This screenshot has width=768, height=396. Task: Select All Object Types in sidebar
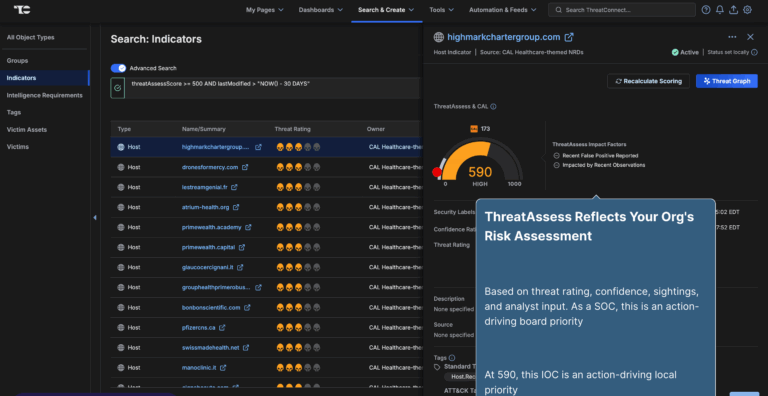point(30,37)
